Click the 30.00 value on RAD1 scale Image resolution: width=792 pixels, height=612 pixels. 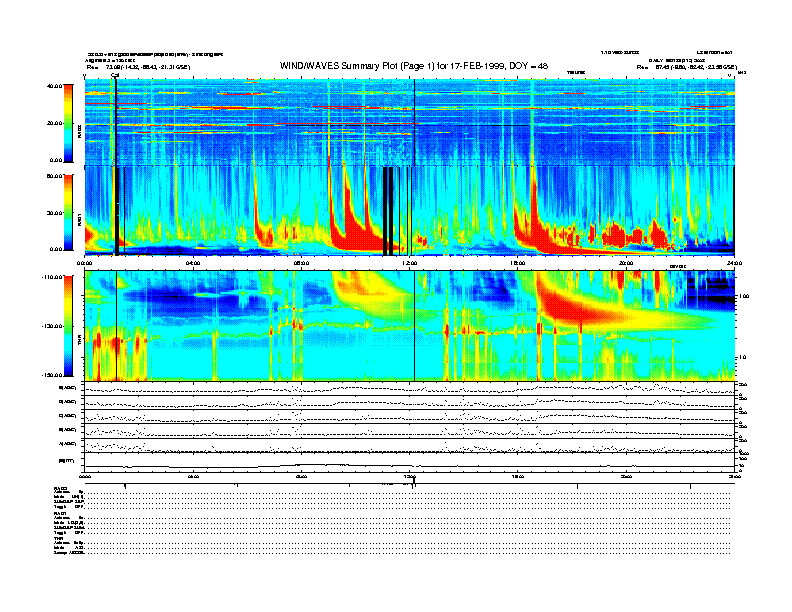pyautogui.click(x=54, y=213)
